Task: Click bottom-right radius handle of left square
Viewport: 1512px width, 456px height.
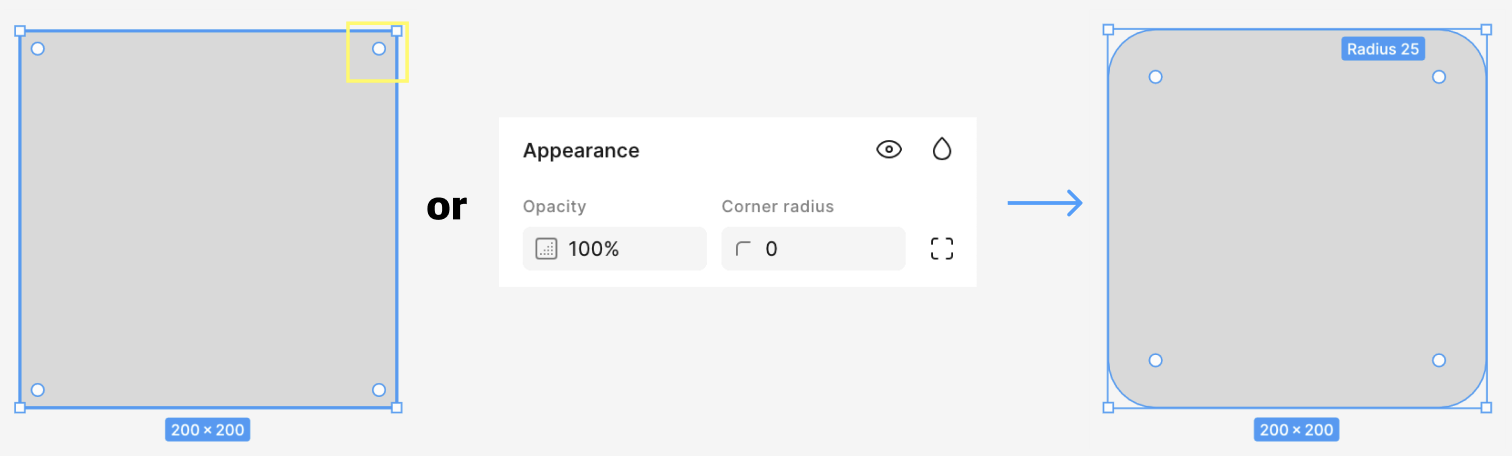Action: [x=379, y=390]
